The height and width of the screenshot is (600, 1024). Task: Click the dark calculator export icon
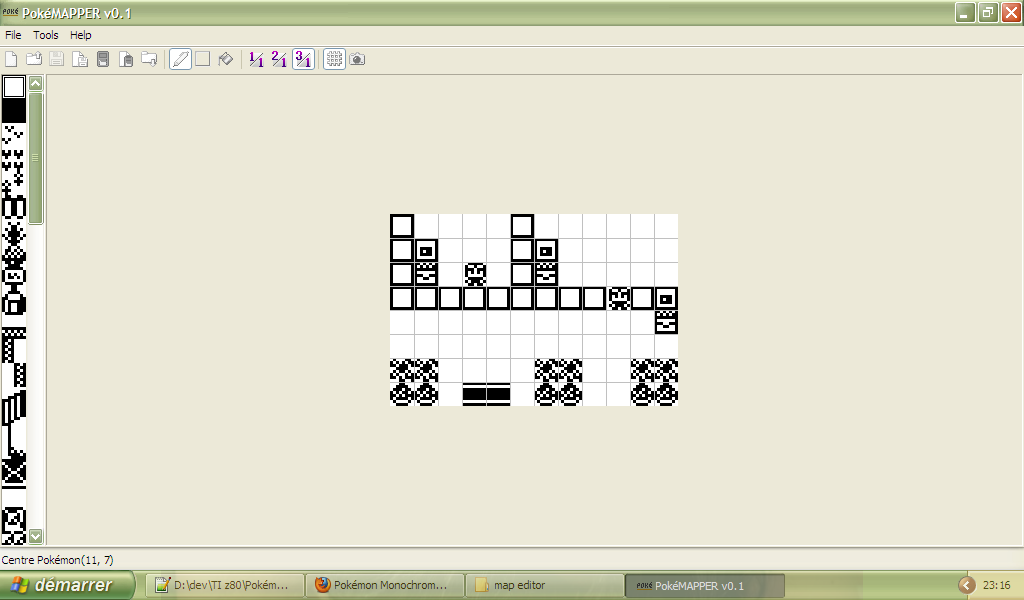pos(103,59)
